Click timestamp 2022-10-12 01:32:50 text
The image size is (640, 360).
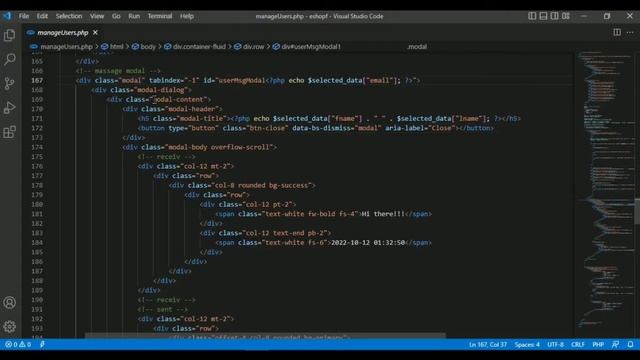pos(368,242)
